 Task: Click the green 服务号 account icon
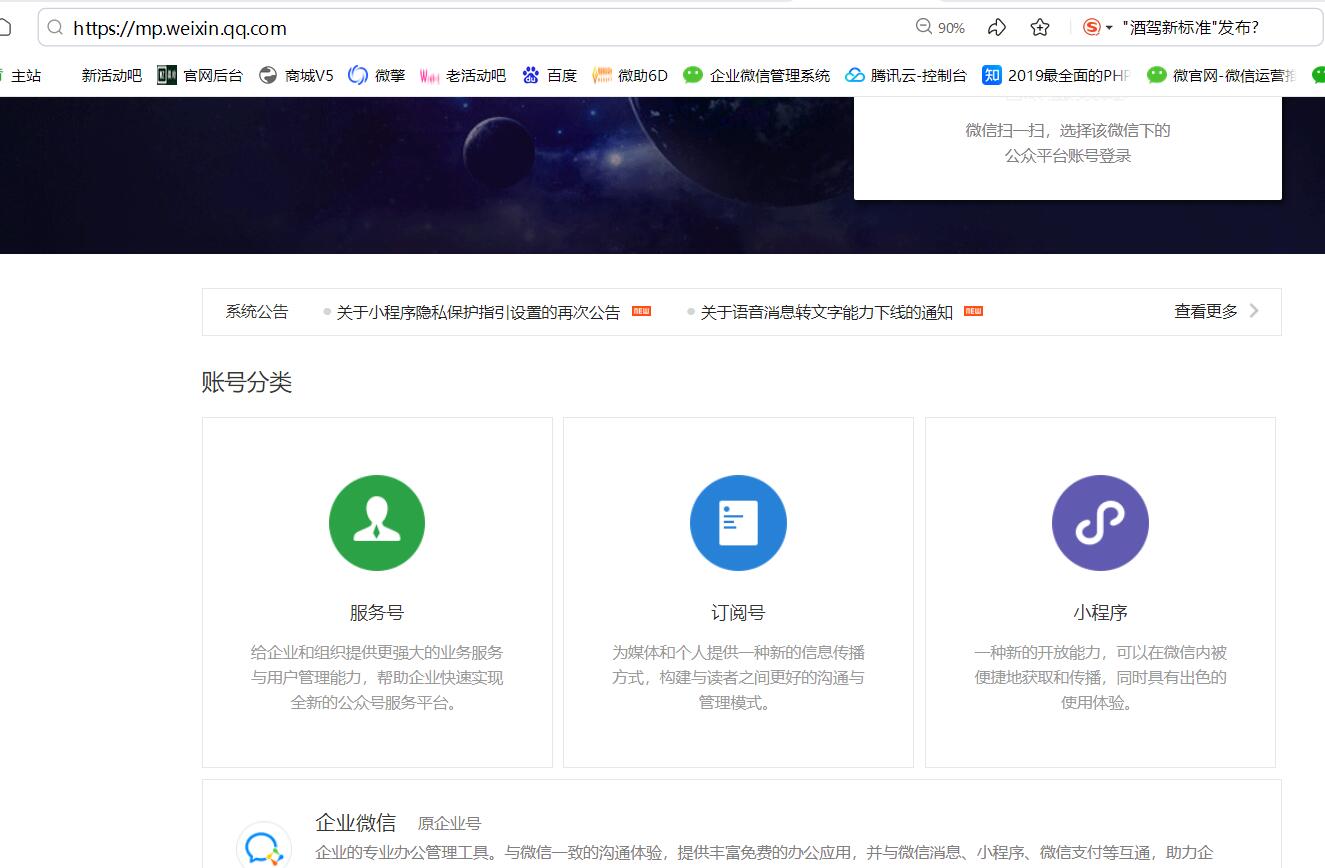coord(377,523)
